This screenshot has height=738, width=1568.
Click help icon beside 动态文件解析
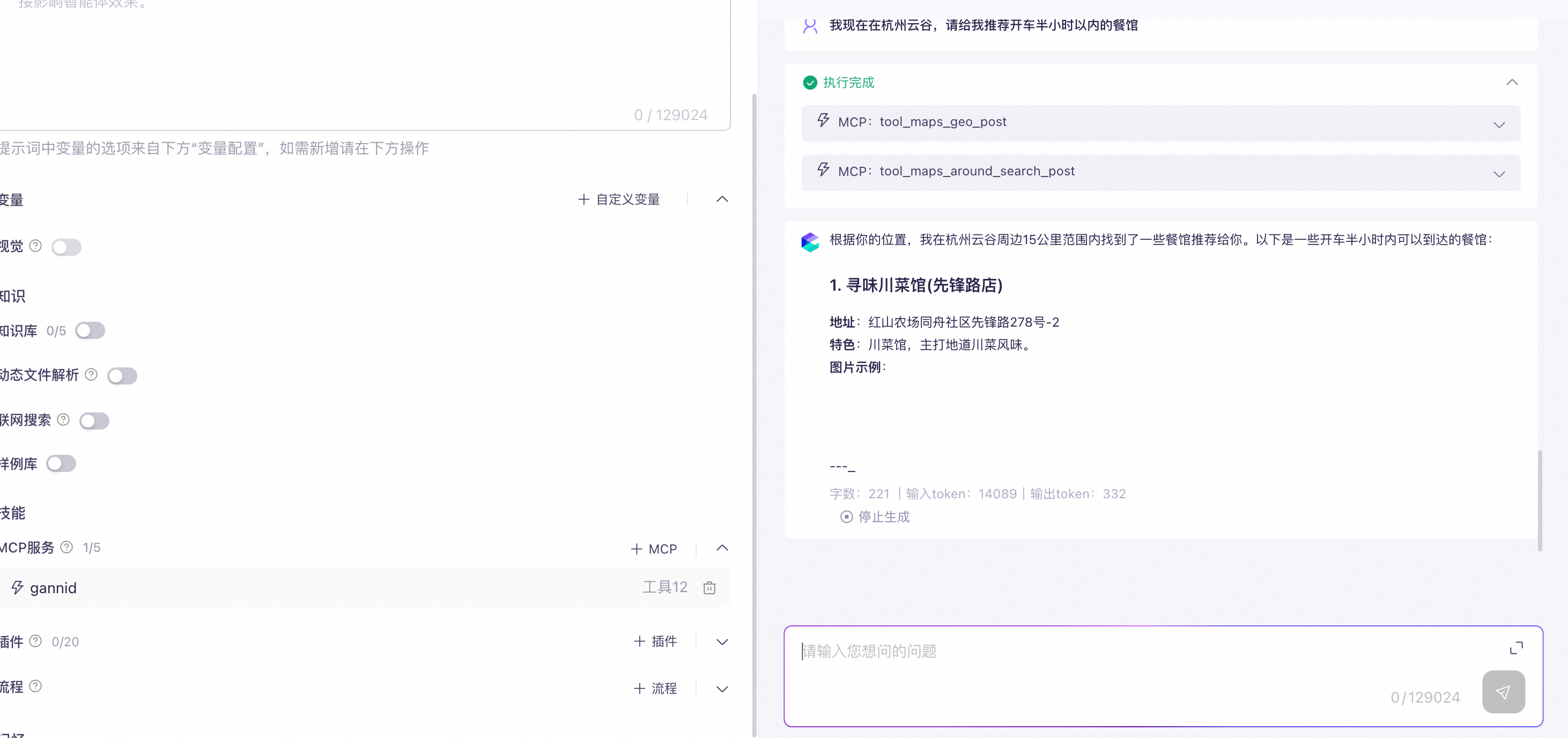coord(91,374)
